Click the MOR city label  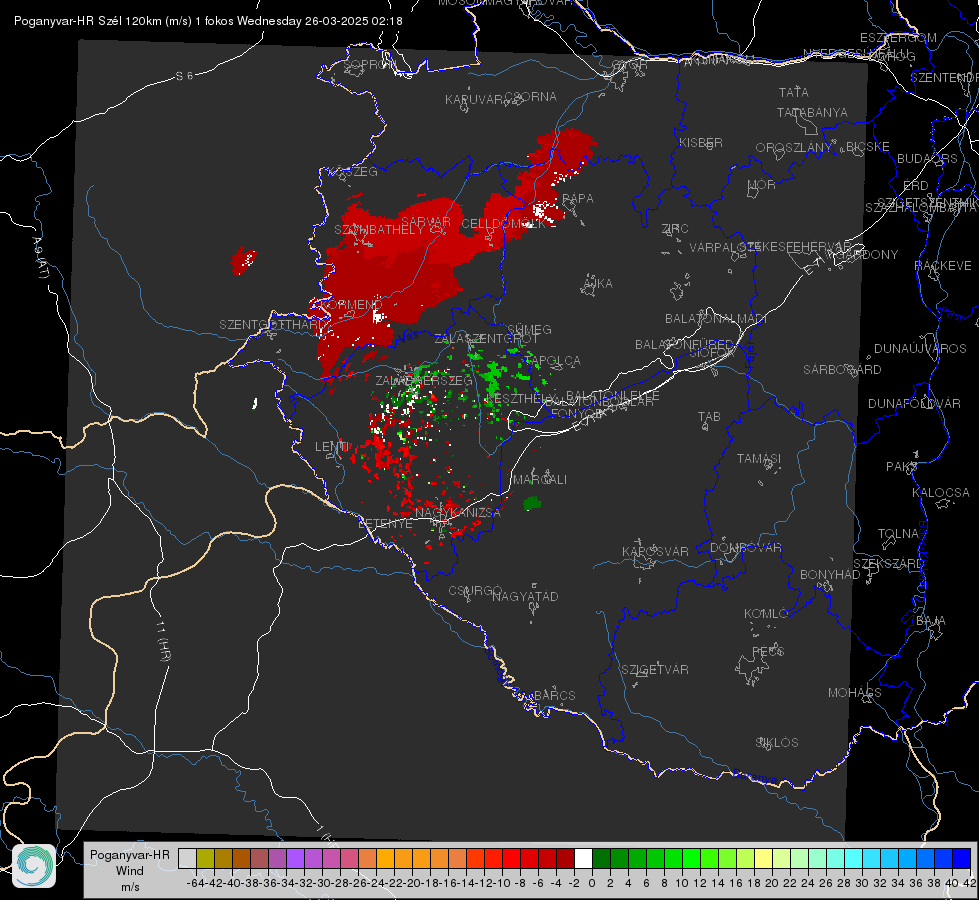[762, 184]
